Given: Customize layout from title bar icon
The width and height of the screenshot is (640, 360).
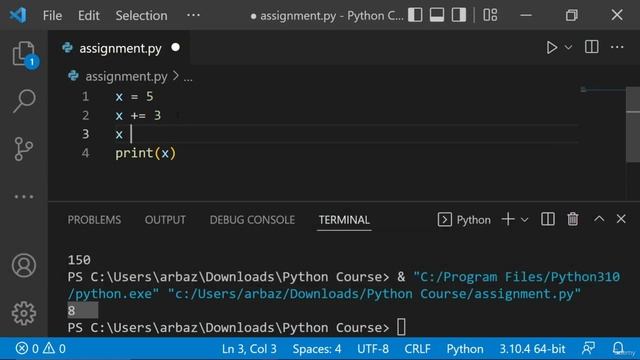Looking at the screenshot, I should [x=490, y=15].
